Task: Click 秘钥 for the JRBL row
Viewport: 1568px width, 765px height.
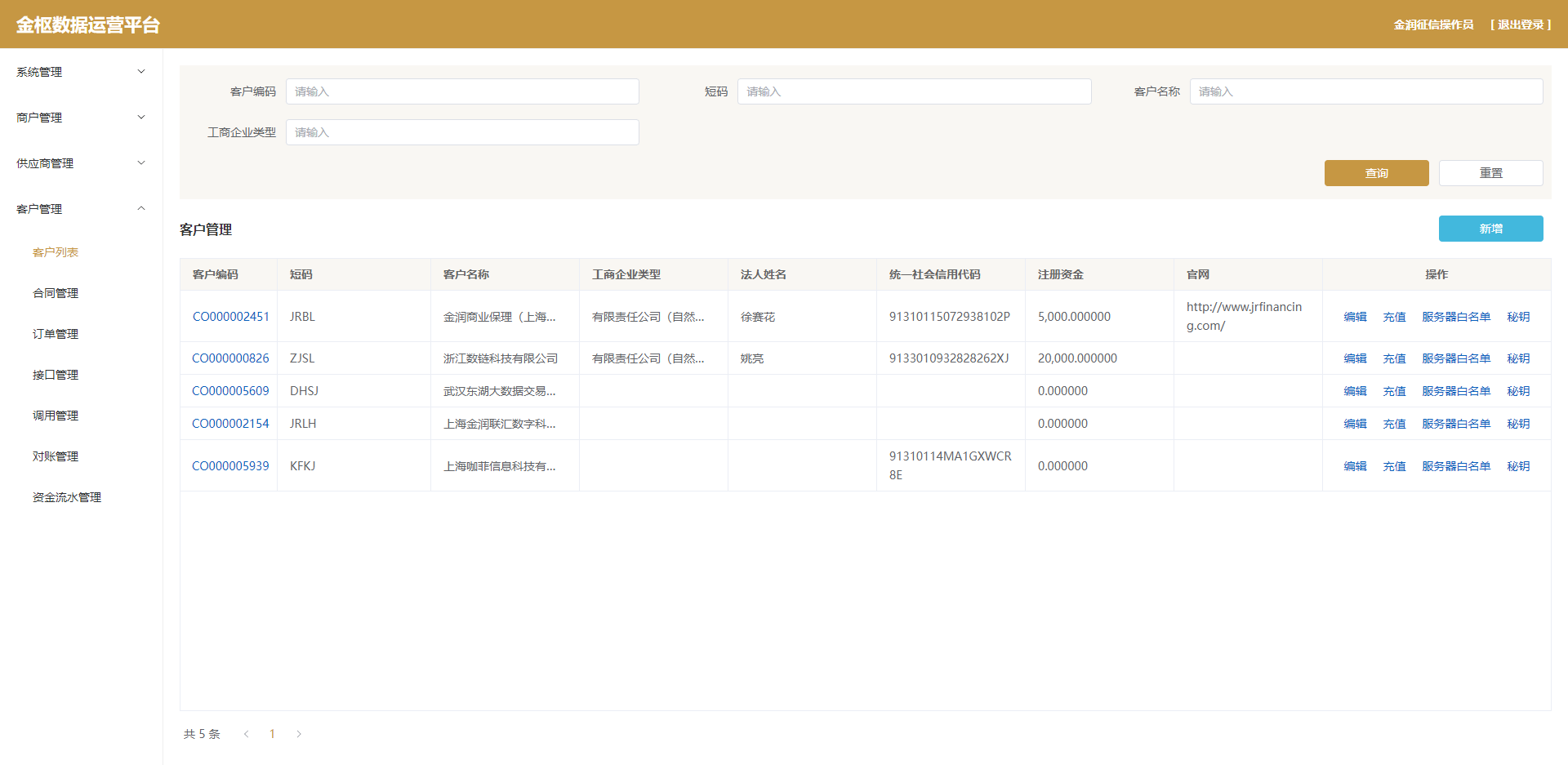Action: click(x=1519, y=317)
